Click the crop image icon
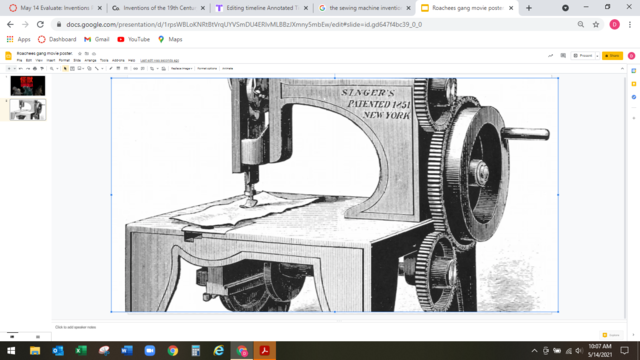 [152, 69]
